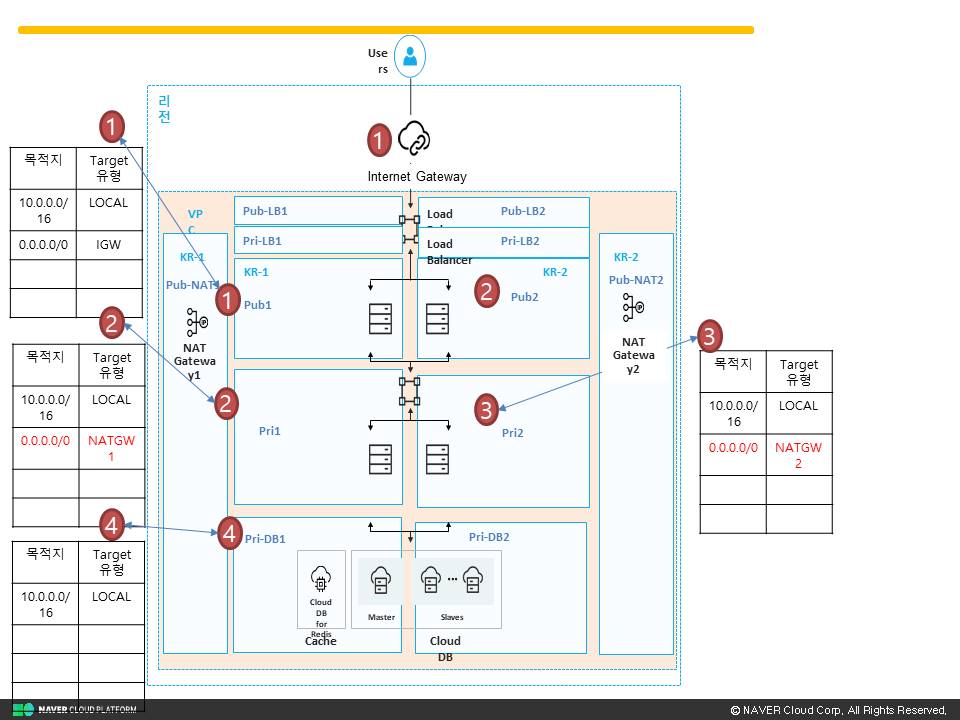
Task: Select red marker 3 above right routing table
Action: click(710, 336)
